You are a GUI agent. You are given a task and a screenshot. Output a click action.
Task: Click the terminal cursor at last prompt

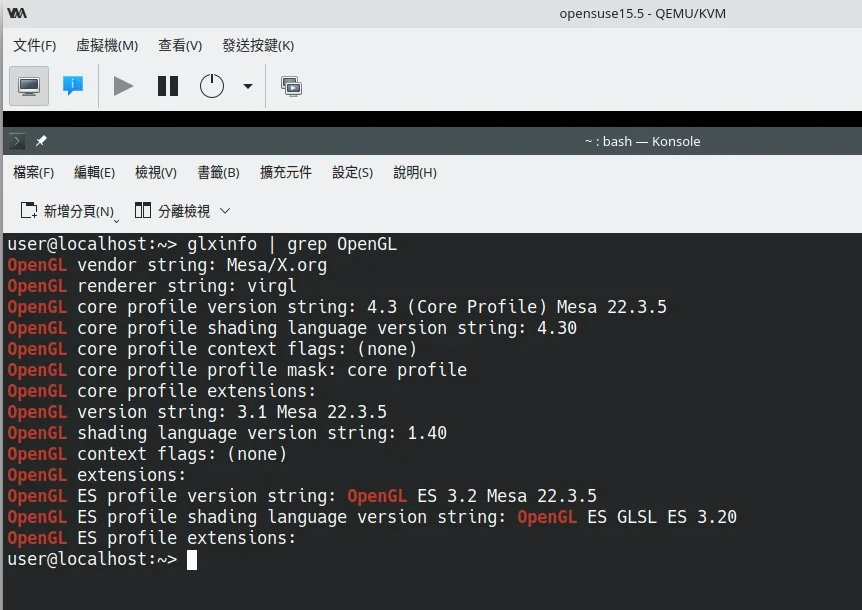192,560
